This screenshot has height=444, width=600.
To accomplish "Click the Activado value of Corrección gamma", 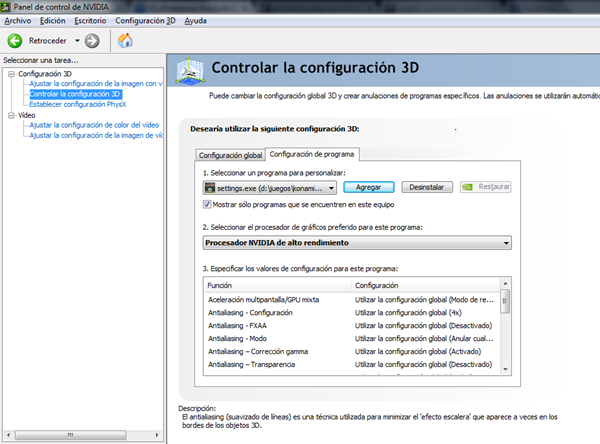I will click(x=418, y=352).
